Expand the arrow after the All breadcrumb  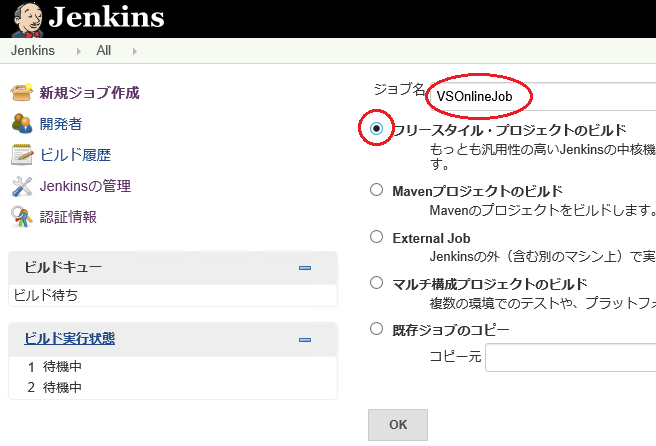tap(134, 51)
